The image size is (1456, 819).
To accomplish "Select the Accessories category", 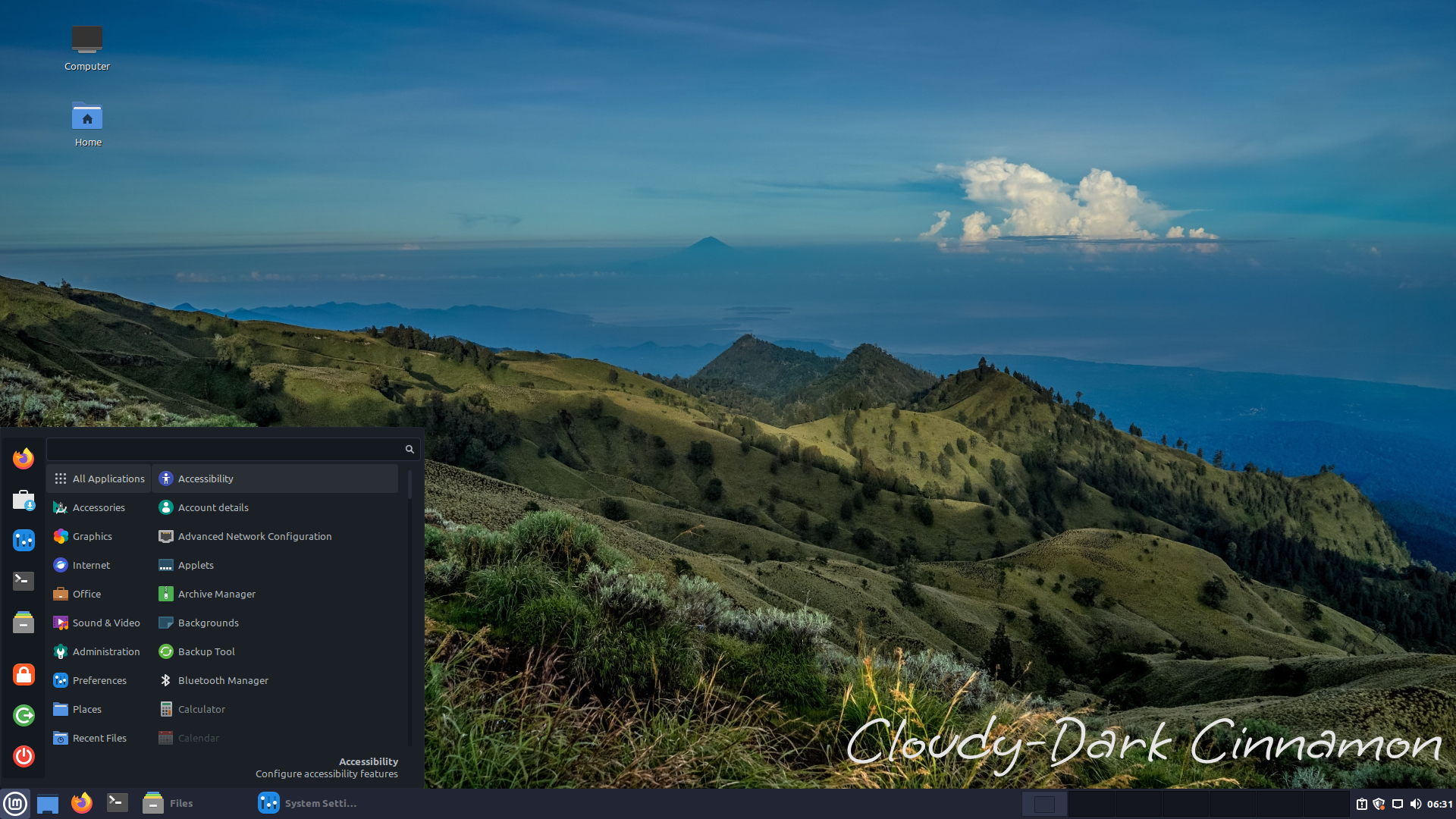I will coord(99,507).
